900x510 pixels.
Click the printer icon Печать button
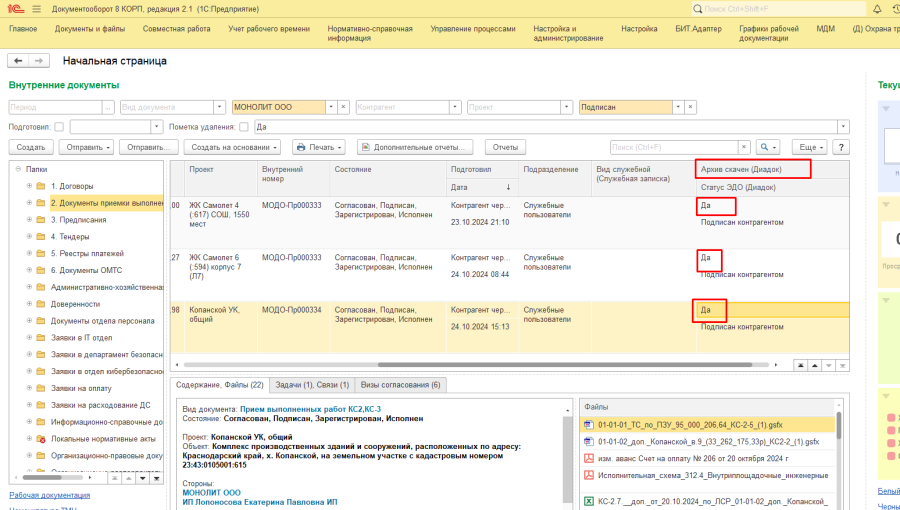tap(317, 147)
